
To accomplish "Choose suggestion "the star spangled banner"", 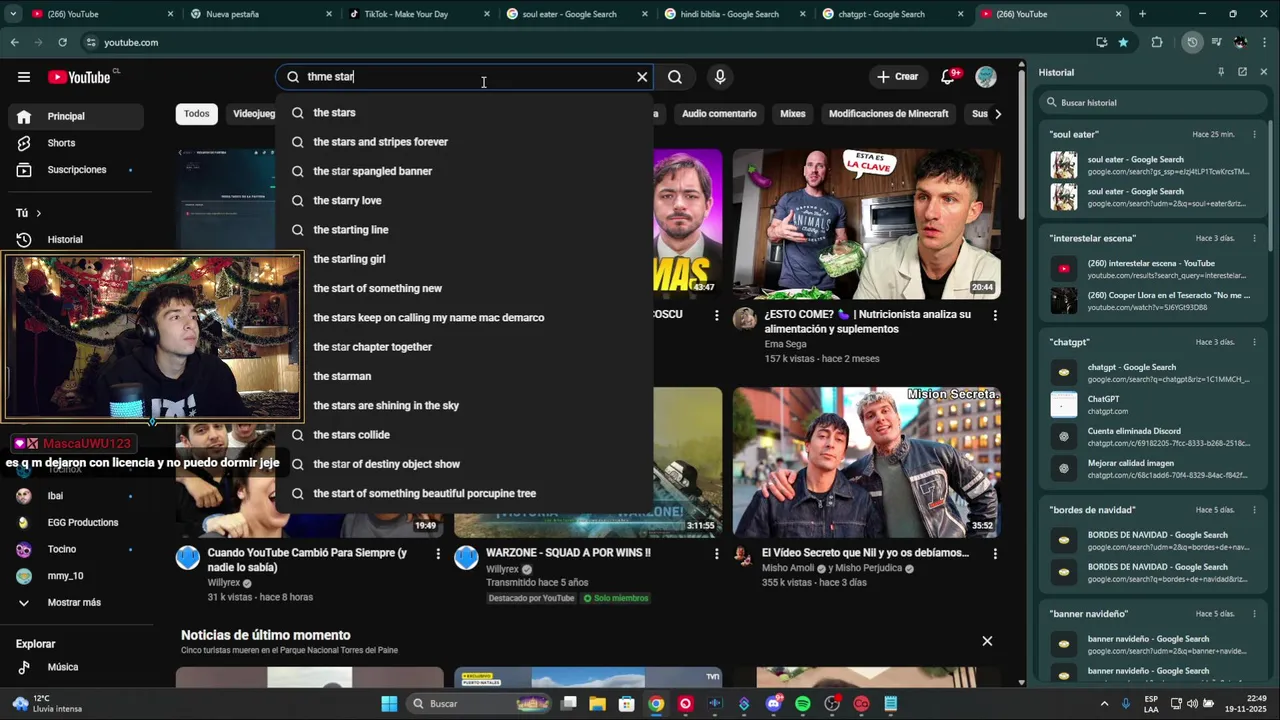I will point(464,171).
